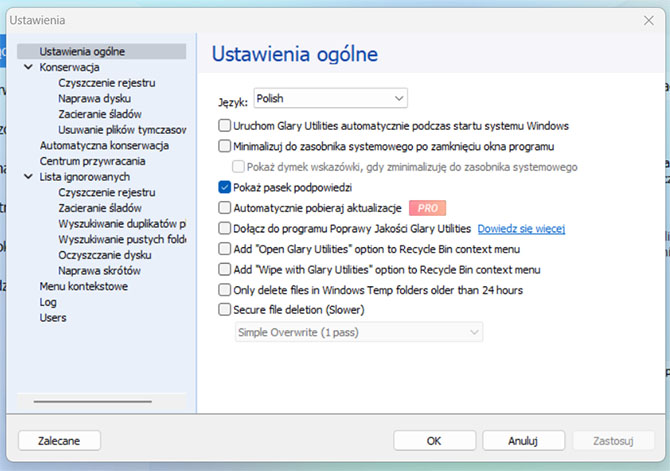Enable Minimalizuj do zasobnika systemowego checkbox

[225, 146]
